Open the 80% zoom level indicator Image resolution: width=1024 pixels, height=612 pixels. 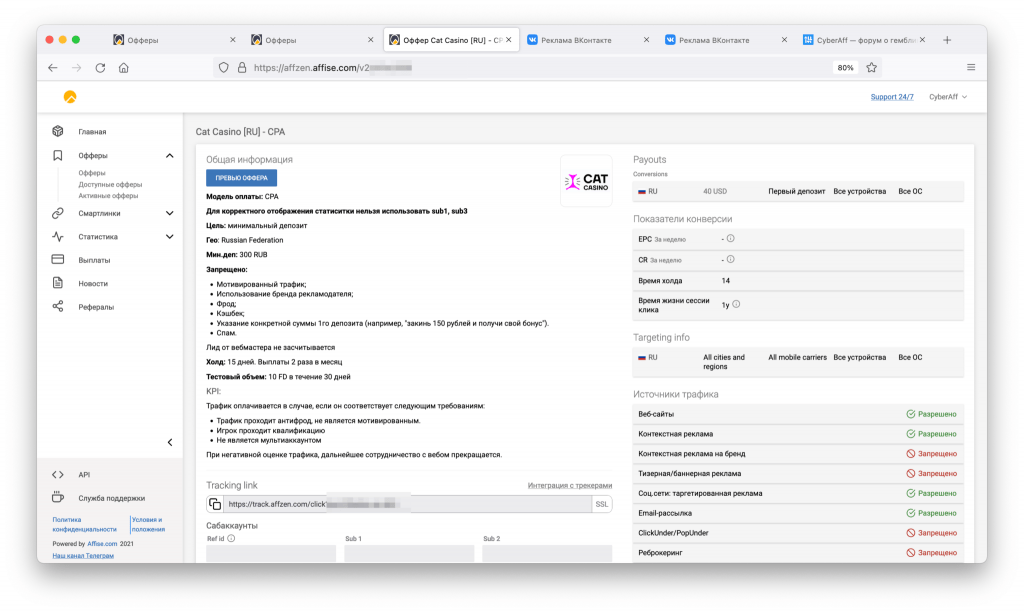(x=845, y=67)
